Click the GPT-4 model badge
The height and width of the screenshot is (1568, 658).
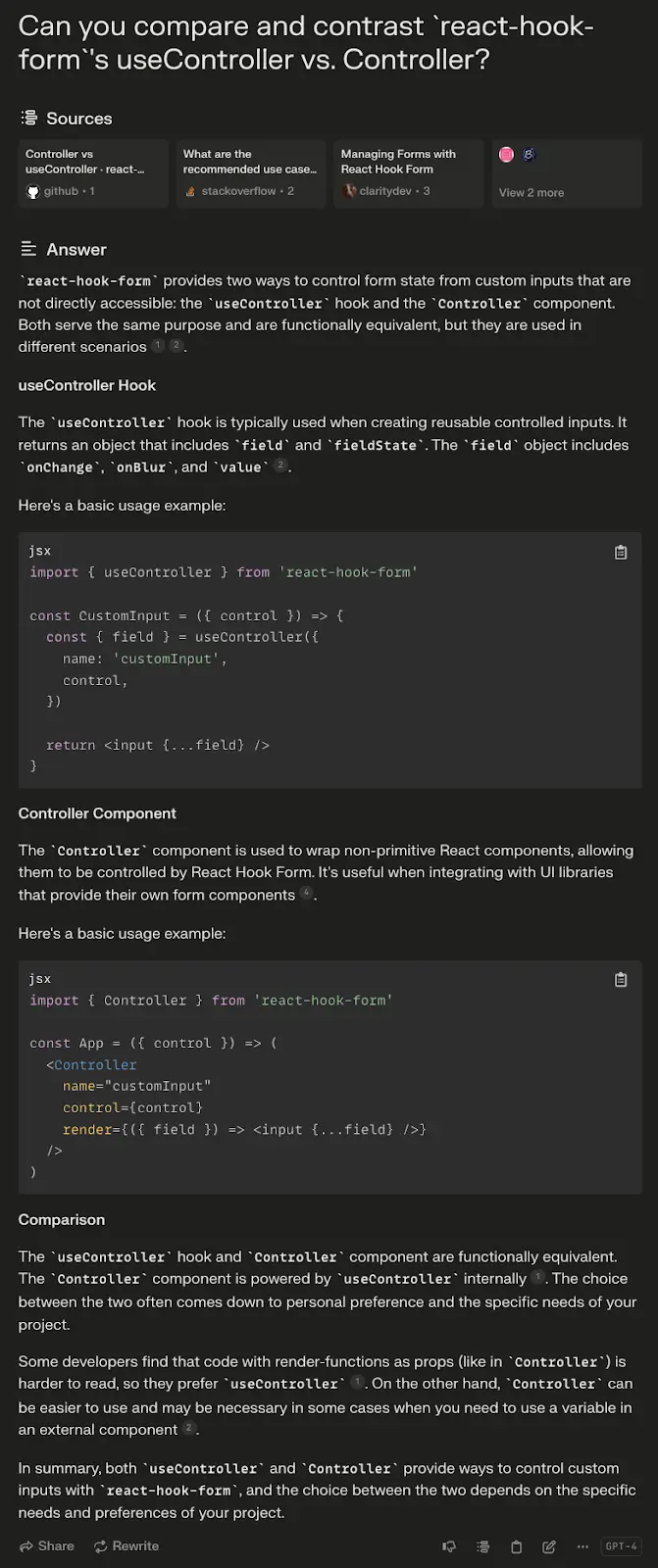622,1546
